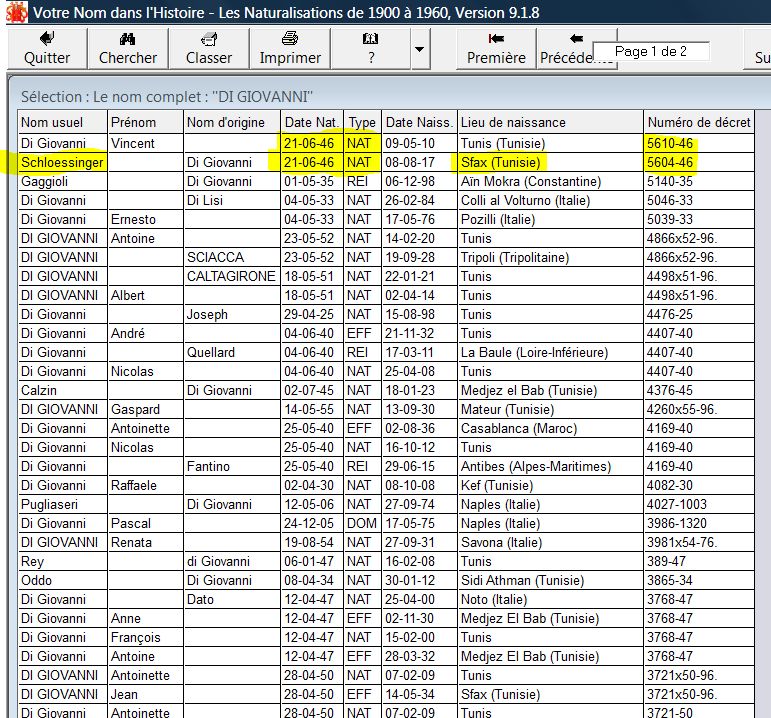Sort by 'Nom usuel' column header

click(62, 122)
